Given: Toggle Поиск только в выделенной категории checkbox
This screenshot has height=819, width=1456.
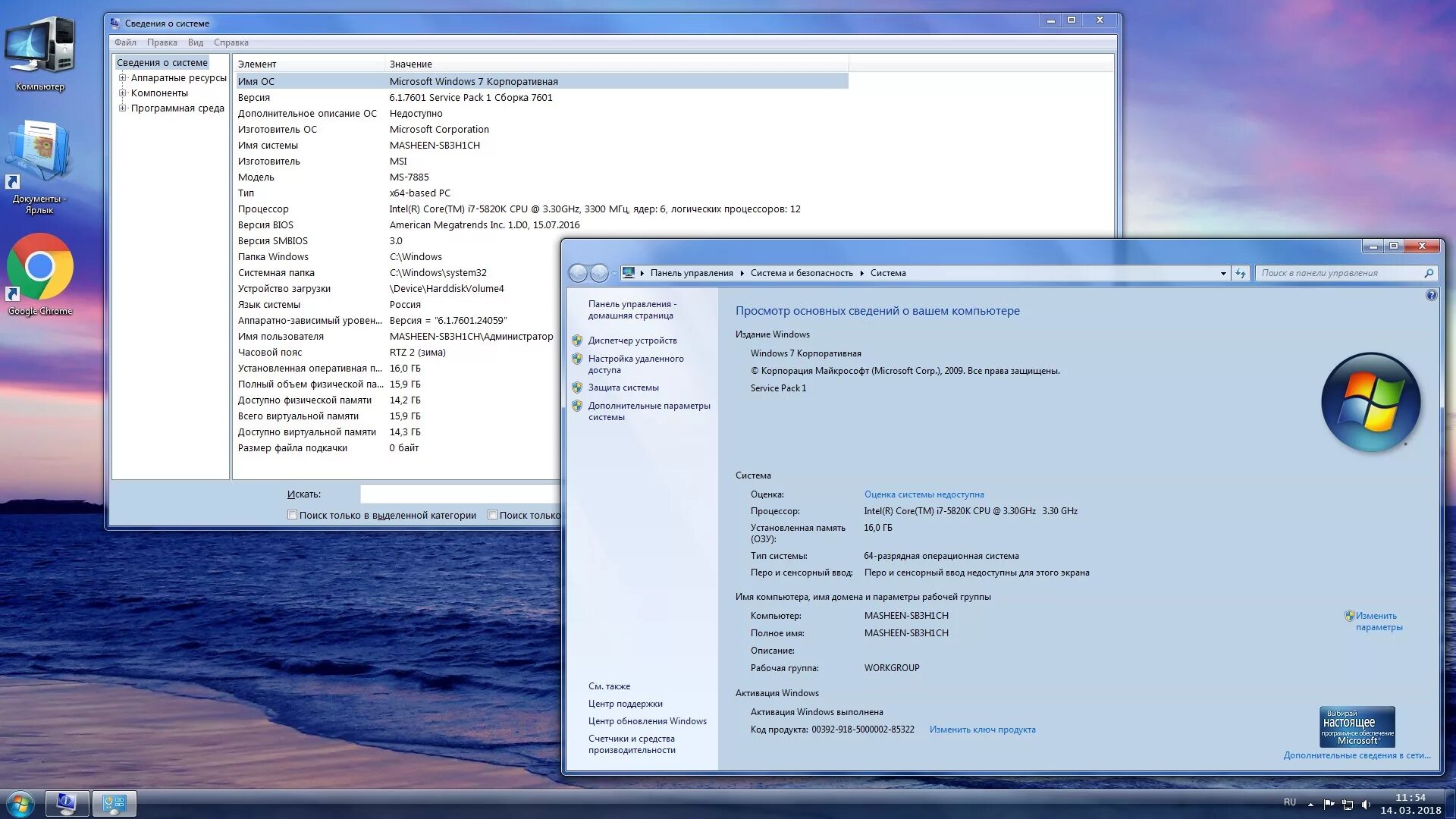Looking at the screenshot, I should [x=293, y=514].
